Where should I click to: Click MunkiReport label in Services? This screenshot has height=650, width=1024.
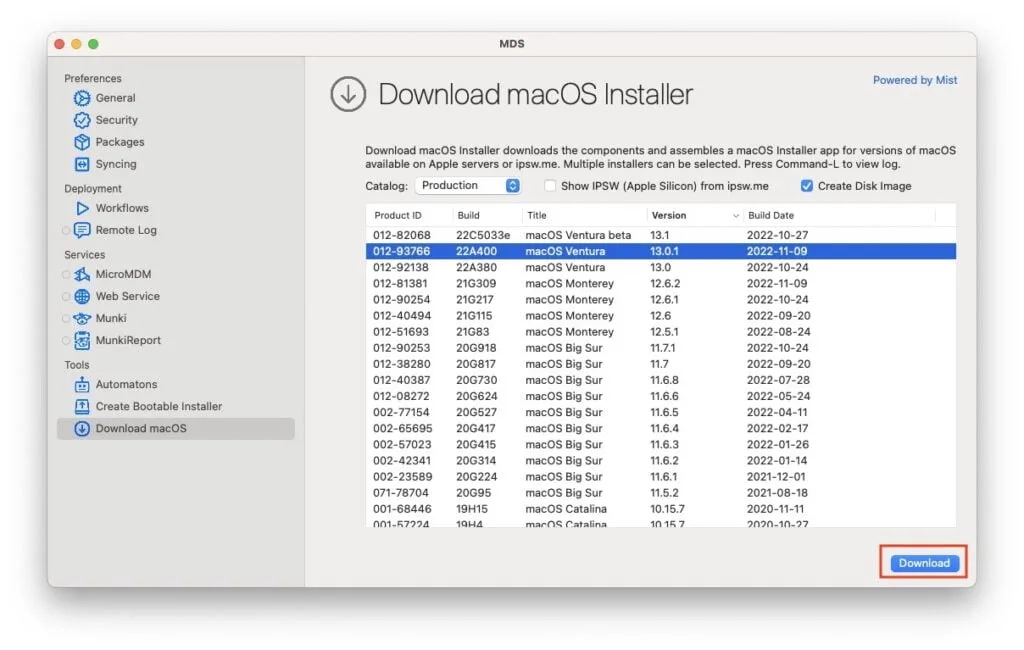pos(128,340)
